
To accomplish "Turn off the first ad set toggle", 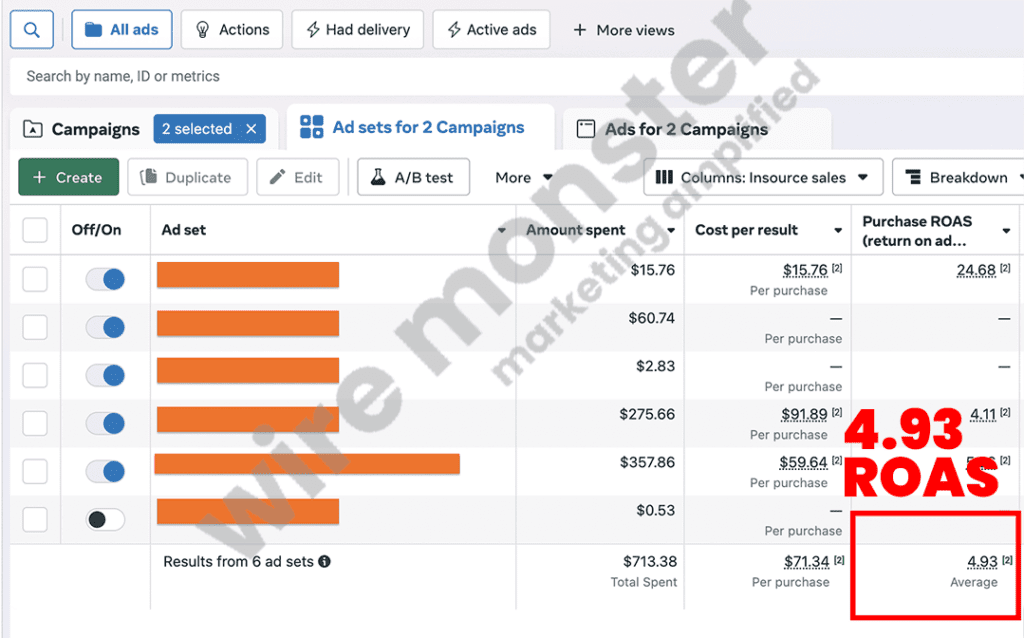I will pos(105,279).
